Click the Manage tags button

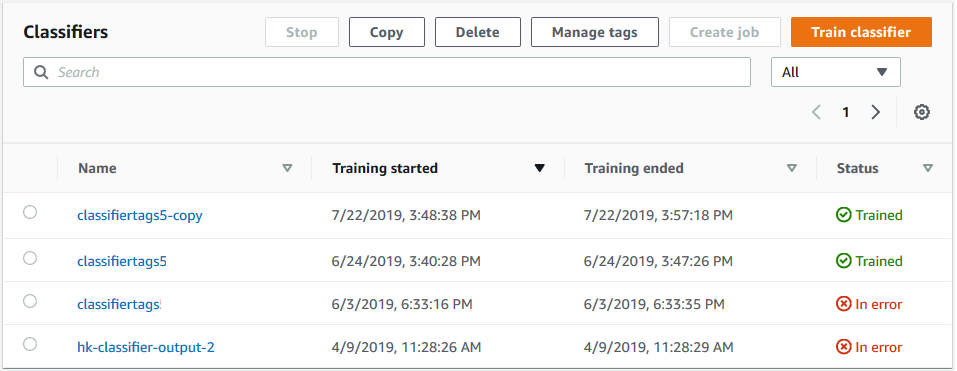coord(594,32)
